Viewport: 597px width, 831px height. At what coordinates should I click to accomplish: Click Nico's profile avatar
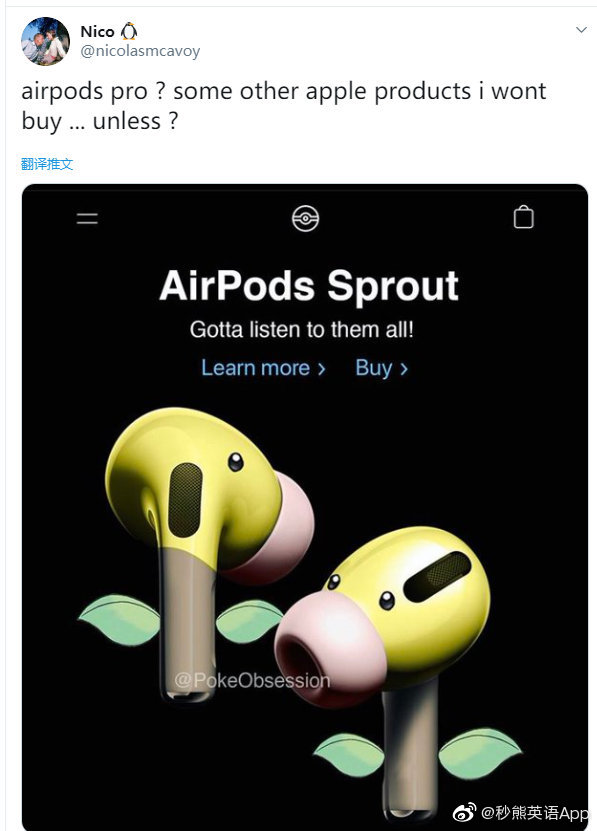(45, 41)
